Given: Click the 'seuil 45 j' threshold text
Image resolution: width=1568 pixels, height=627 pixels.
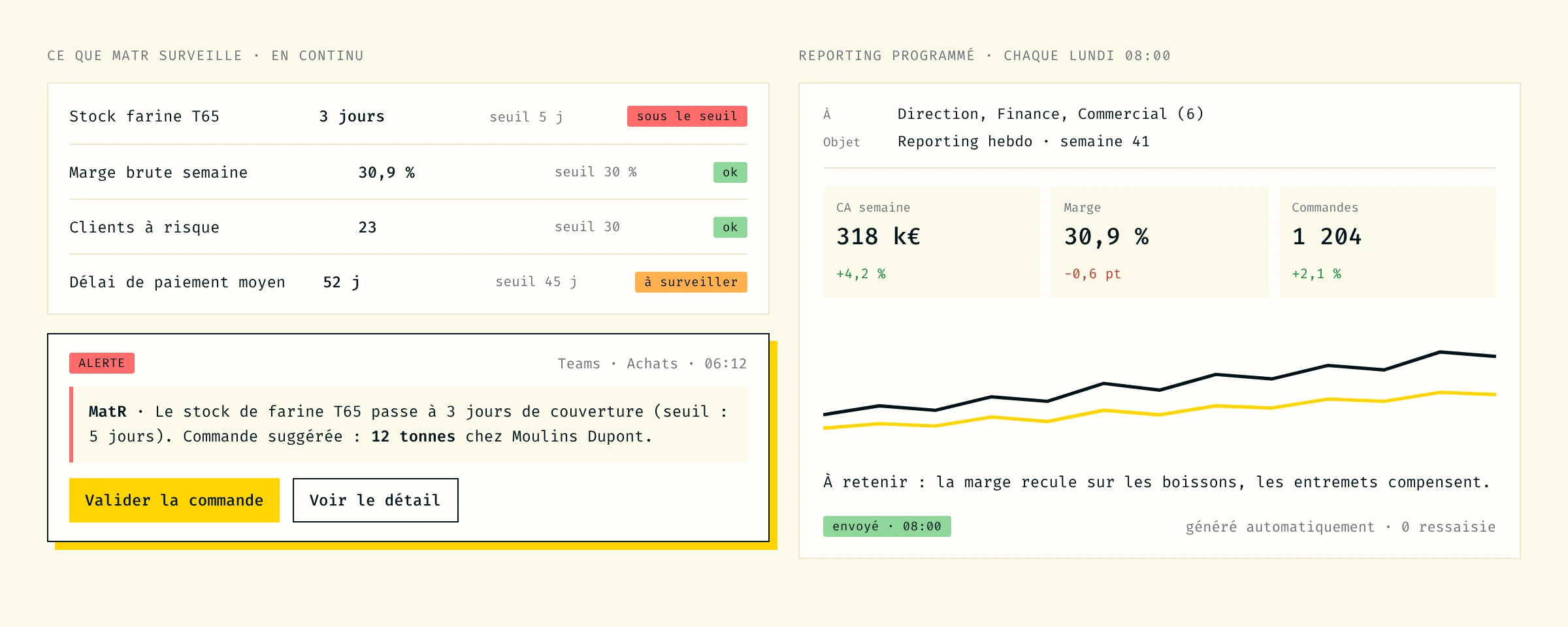Looking at the screenshot, I should [x=536, y=281].
